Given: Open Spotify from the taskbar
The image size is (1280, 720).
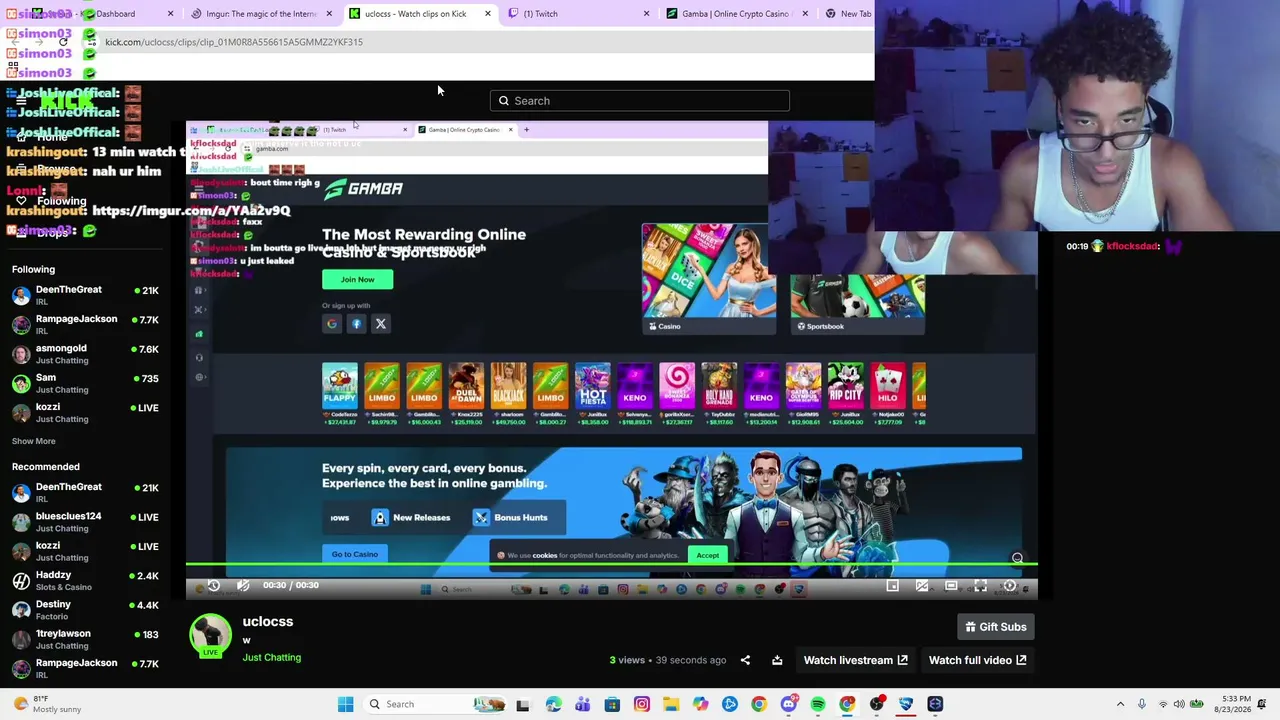Looking at the screenshot, I should [818, 704].
